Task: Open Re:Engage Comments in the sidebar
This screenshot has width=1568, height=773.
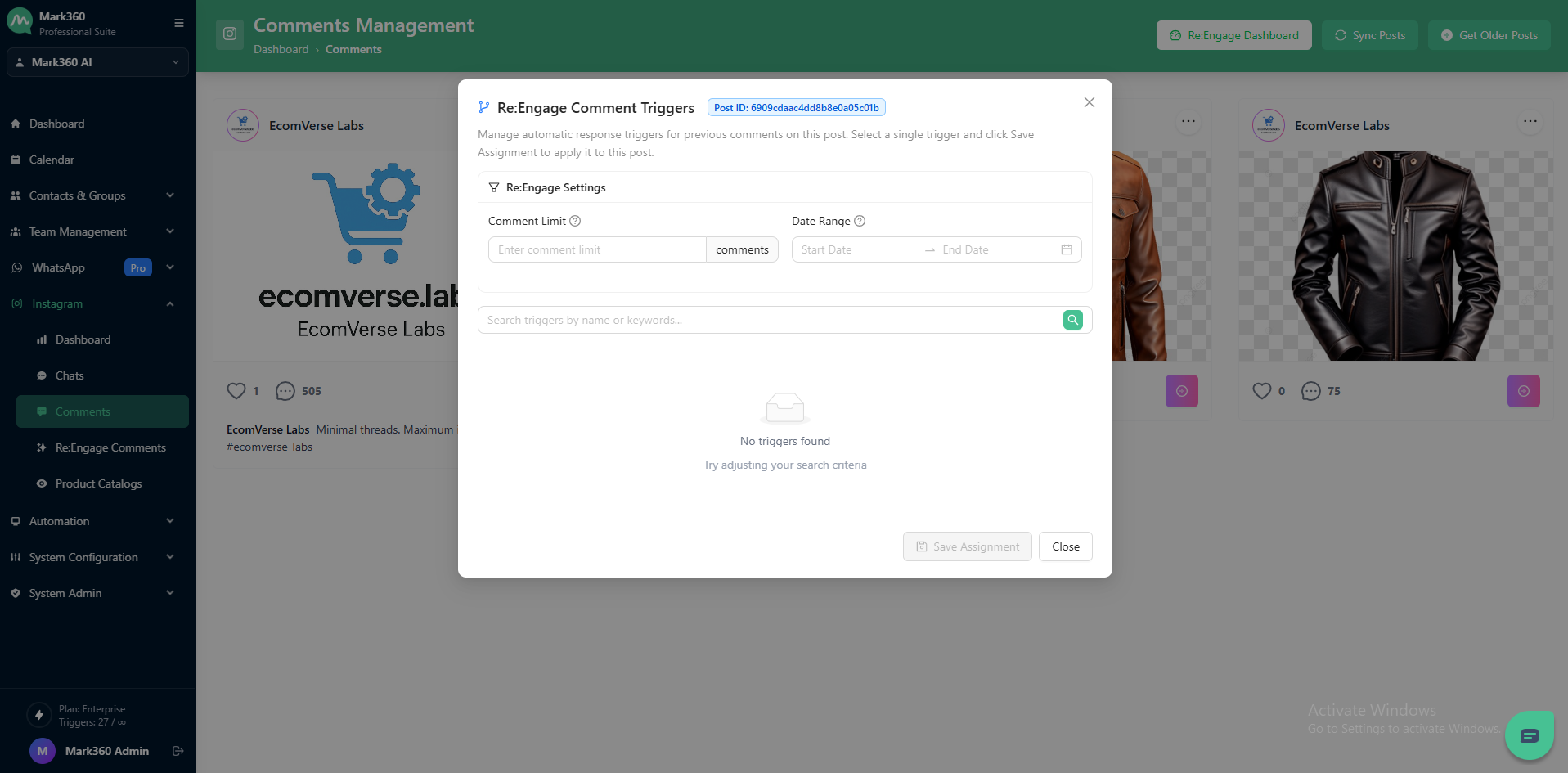Action: (110, 447)
